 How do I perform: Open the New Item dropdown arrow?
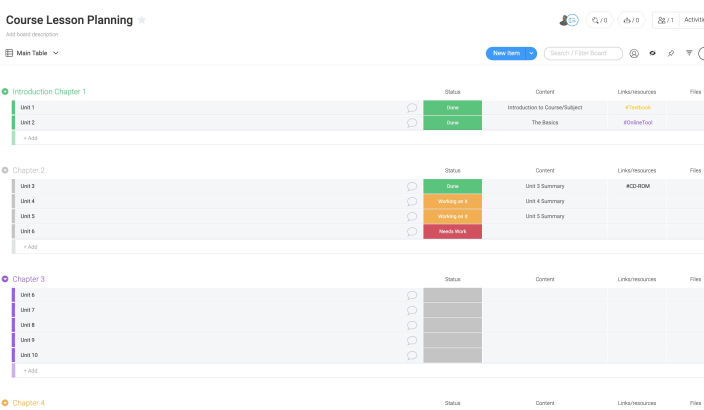click(531, 53)
